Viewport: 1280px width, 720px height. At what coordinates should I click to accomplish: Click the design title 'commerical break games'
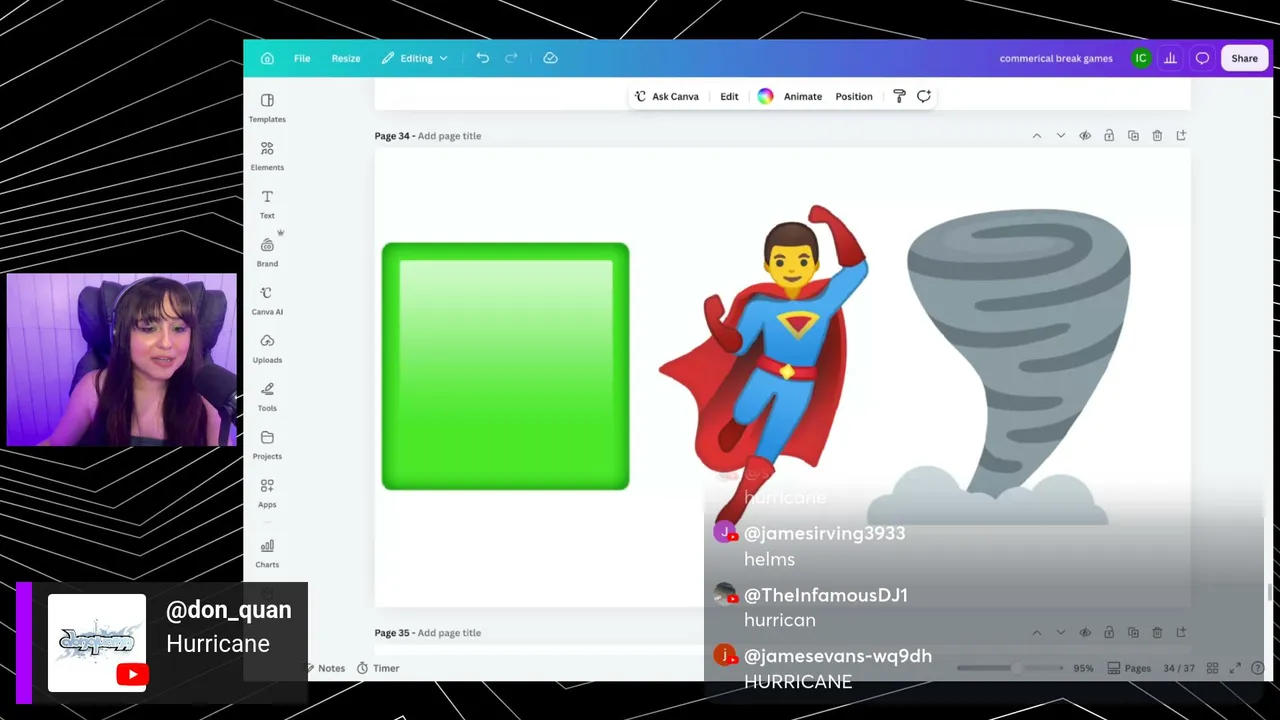[1056, 58]
